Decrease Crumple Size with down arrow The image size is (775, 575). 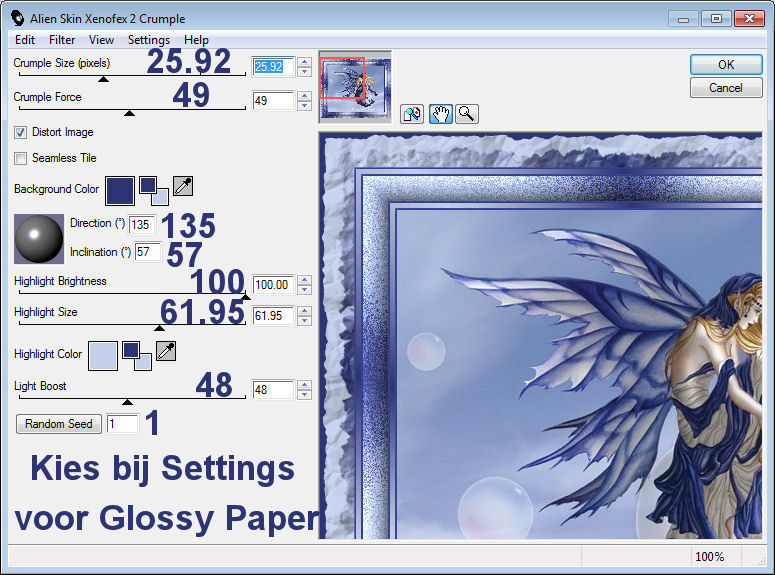pos(304,72)
